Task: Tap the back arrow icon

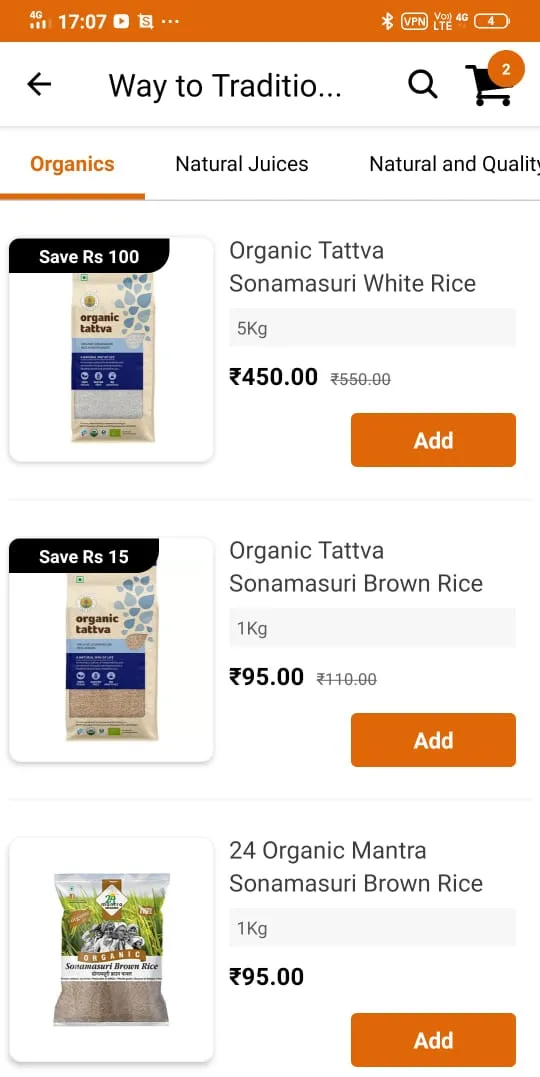Action: click(x=39, y=84)
